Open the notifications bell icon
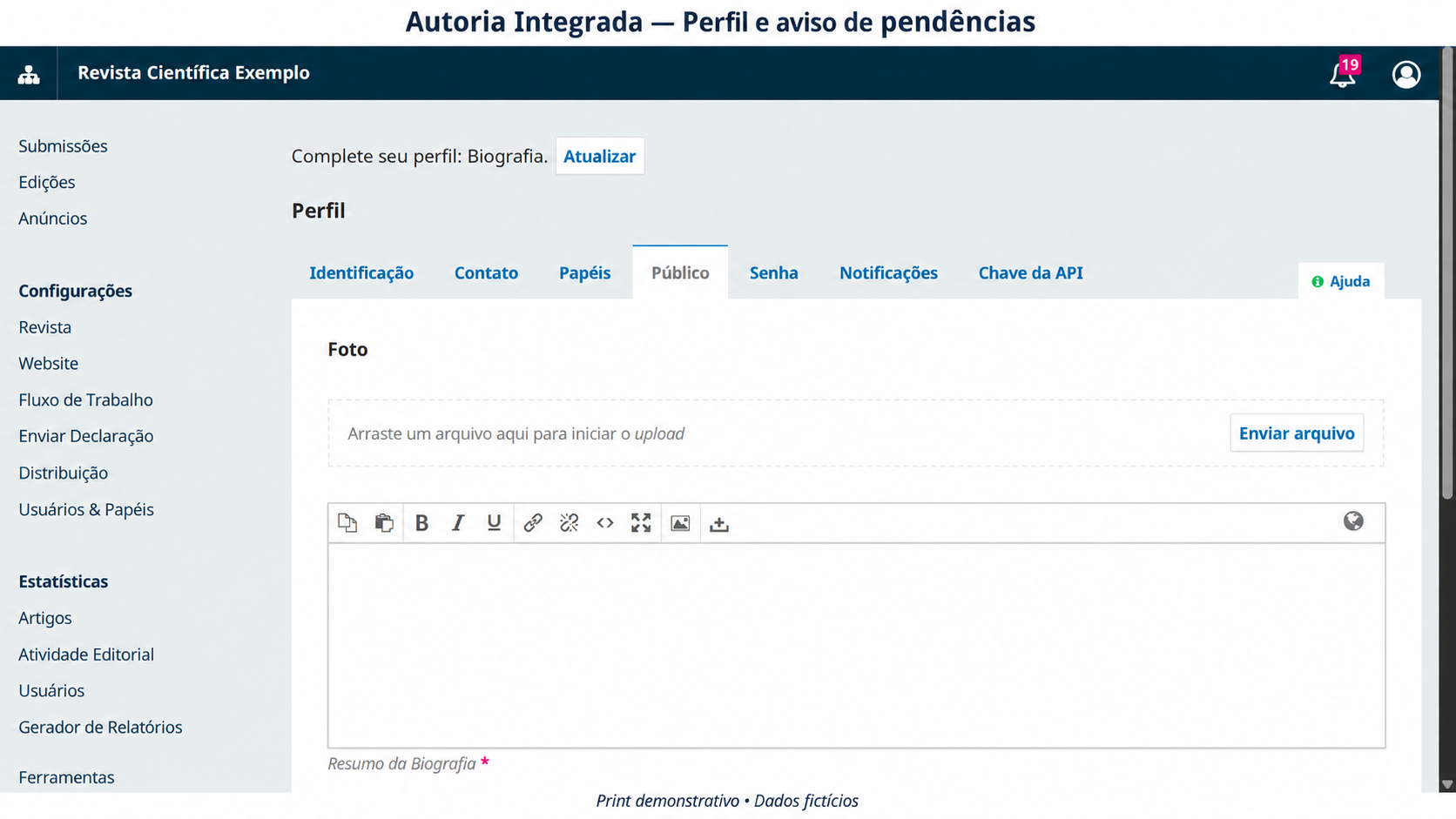 [x=1343, y=74]
